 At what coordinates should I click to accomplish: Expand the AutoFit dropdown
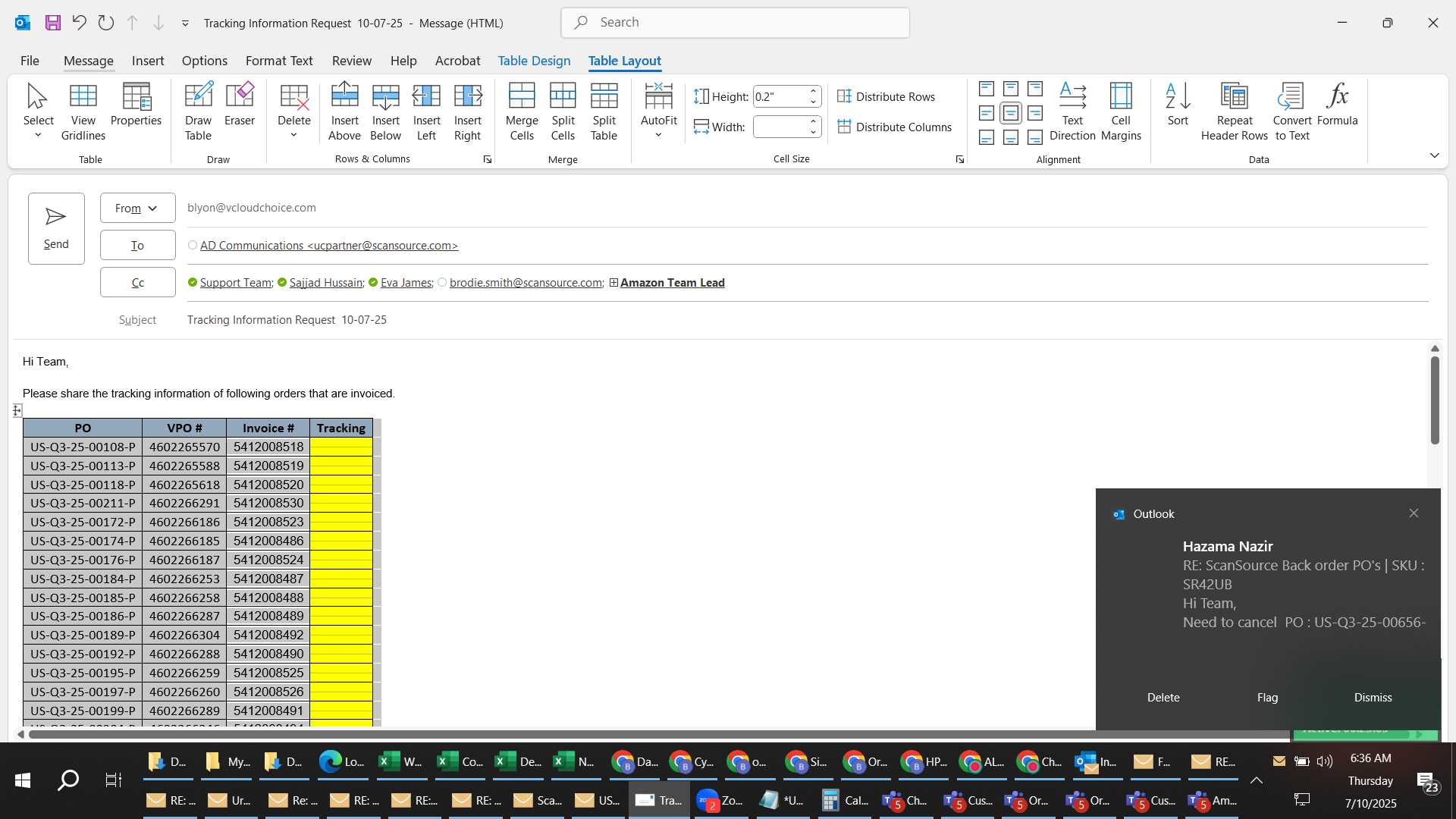point(658,136)
